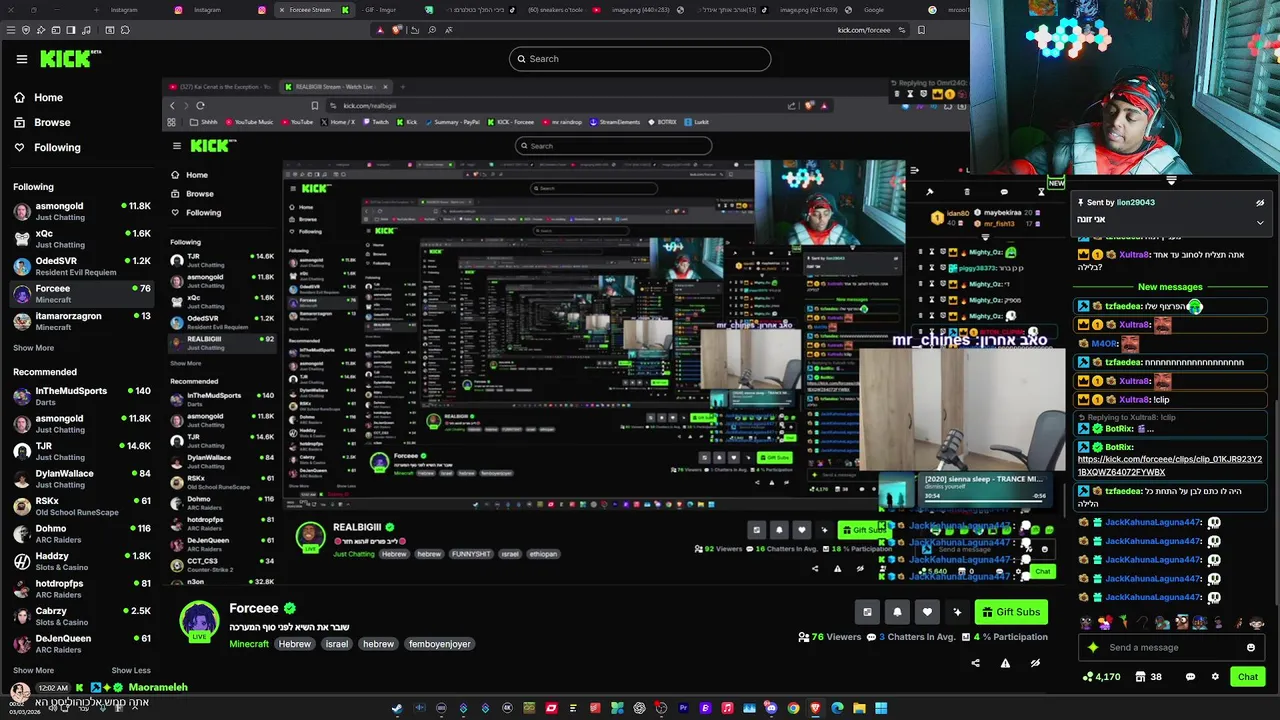Select the israel stream tag
The height and width of the screenshot is (720, 1280).
[337, 644]
